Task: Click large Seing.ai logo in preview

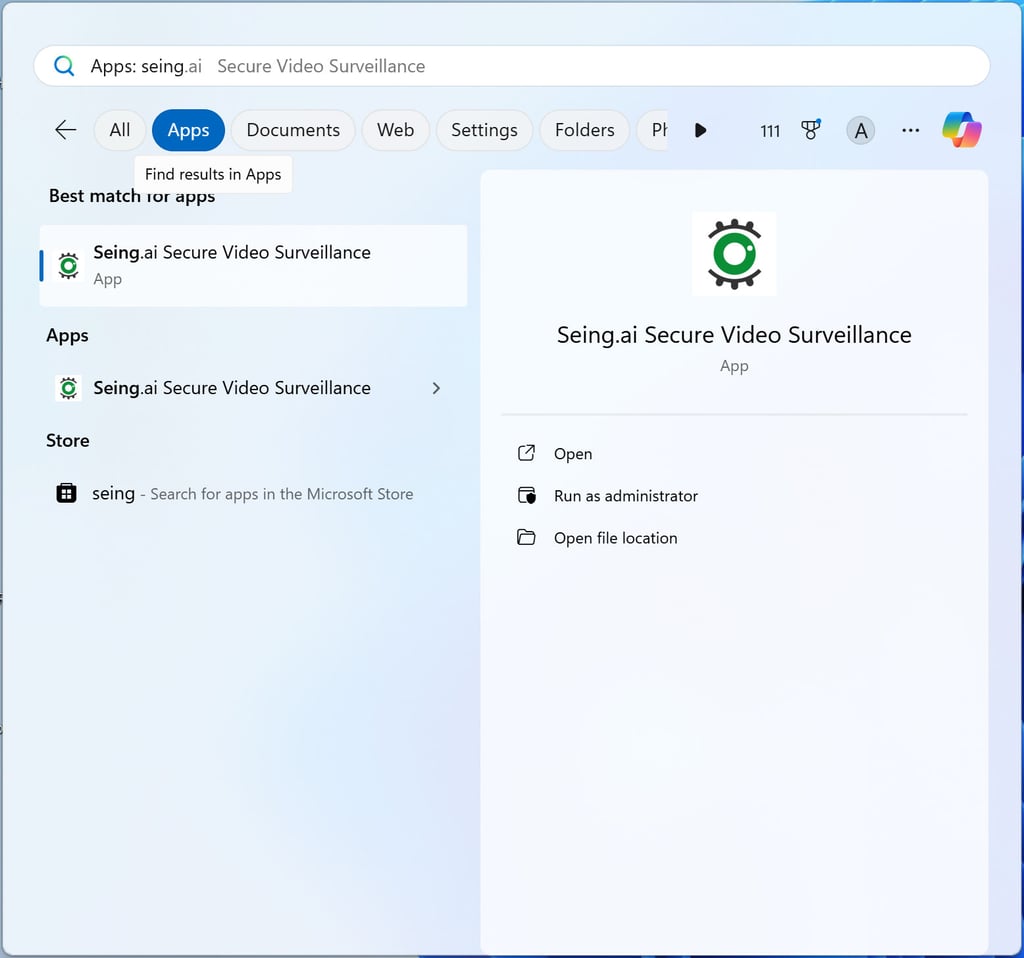Action: click(734, 254)
